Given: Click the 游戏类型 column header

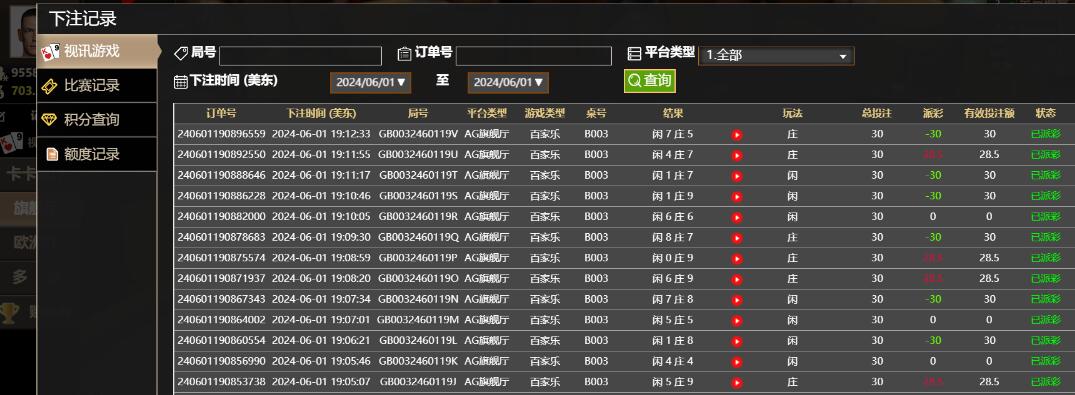Looking at the screenshot, I should click(x=545, y=113).
